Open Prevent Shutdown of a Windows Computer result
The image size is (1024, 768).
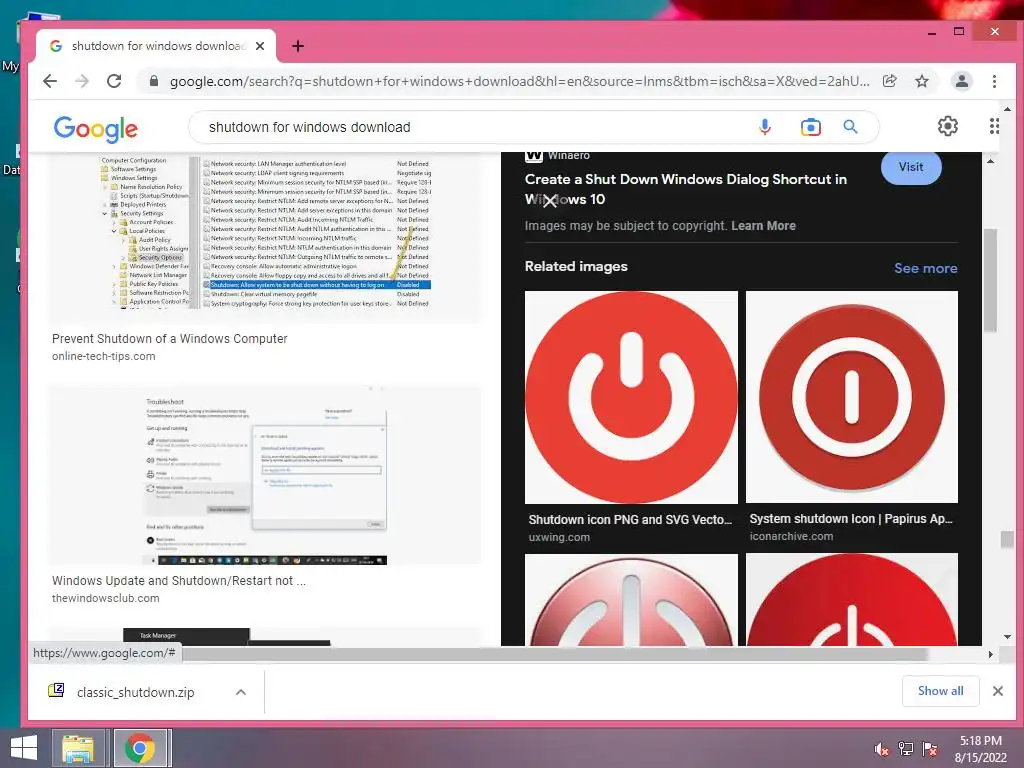170,339
